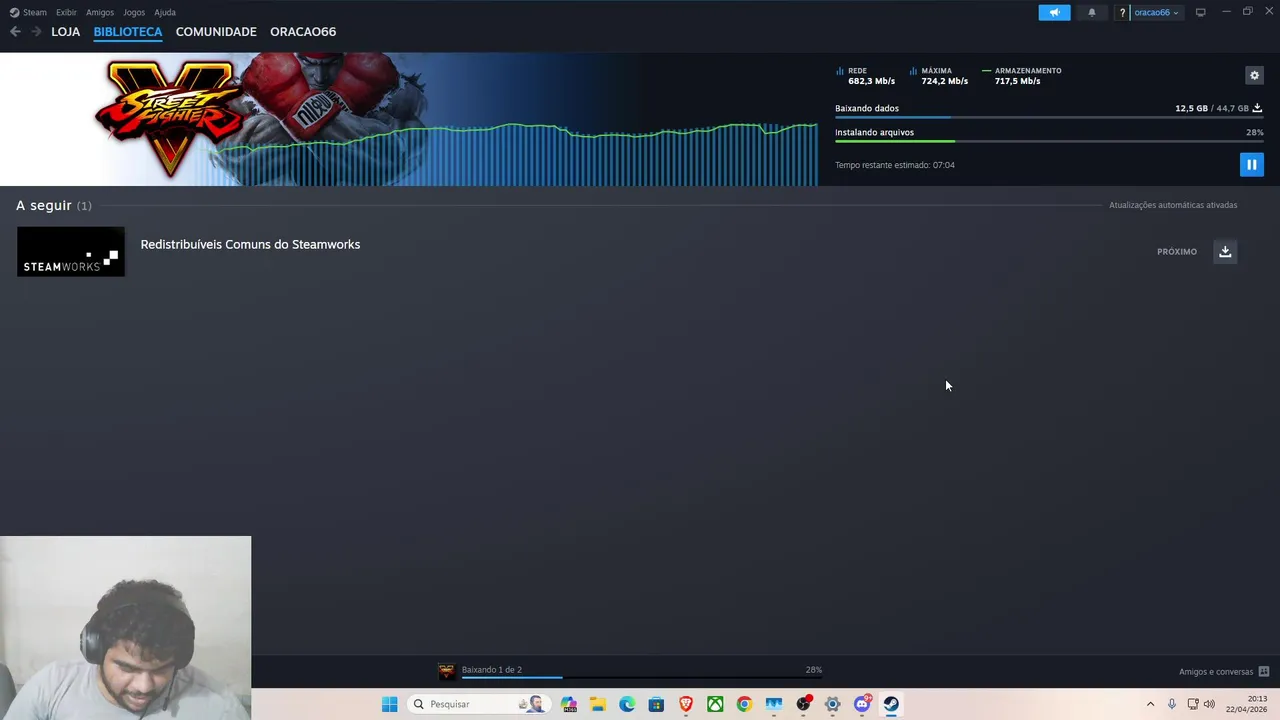
Task: Click the forward navigation arrow
Action: coord(36,32)
